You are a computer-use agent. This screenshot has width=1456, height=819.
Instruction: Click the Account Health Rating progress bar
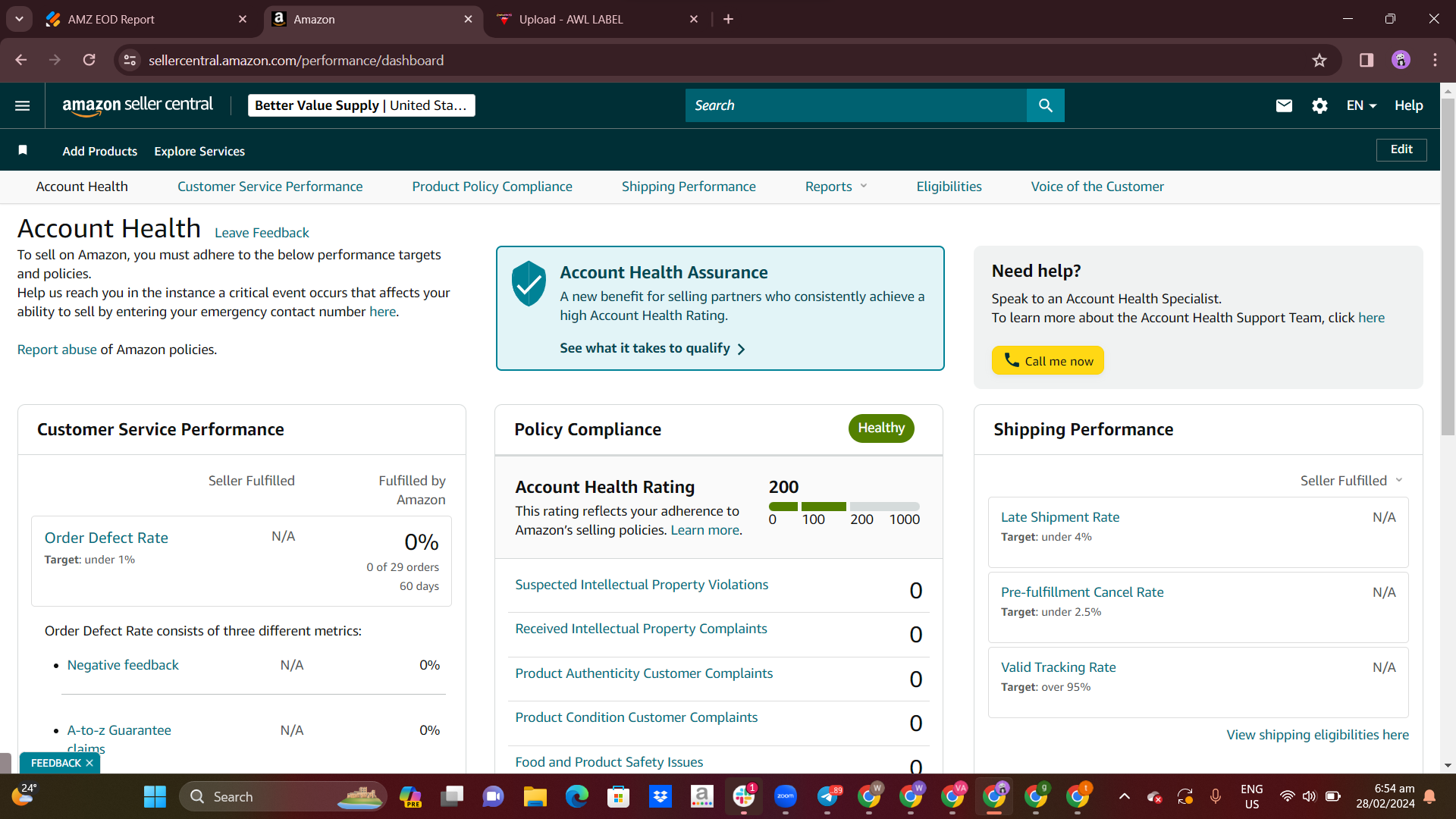tap(844, 507)
